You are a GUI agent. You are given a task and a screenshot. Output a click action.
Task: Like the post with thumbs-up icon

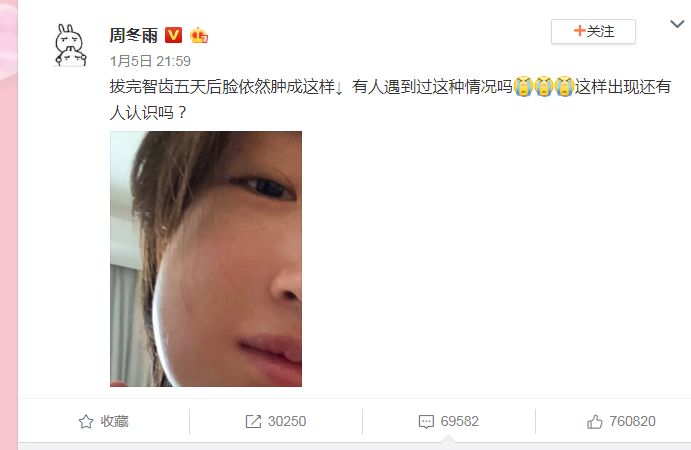coord(594,422)
